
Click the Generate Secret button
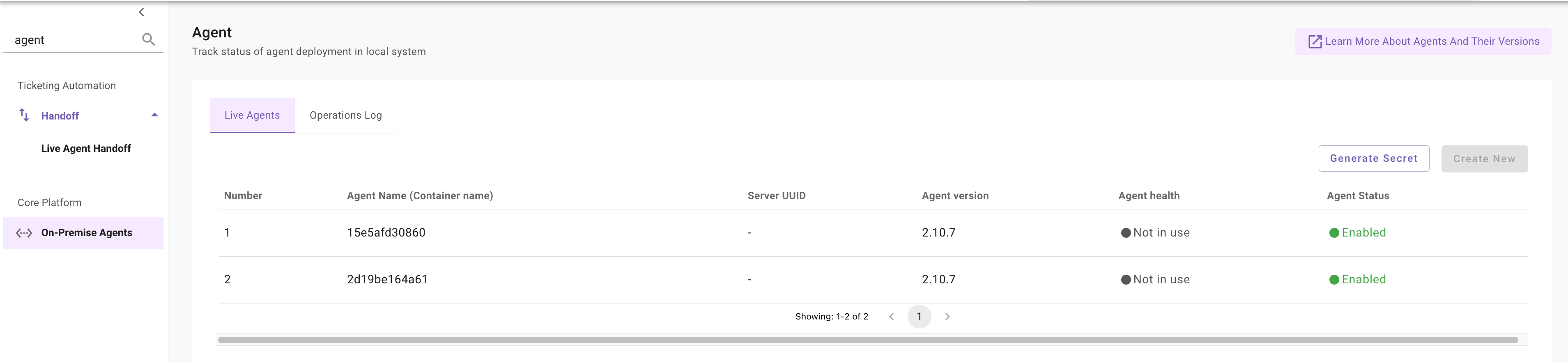(x=1373, y=159)
